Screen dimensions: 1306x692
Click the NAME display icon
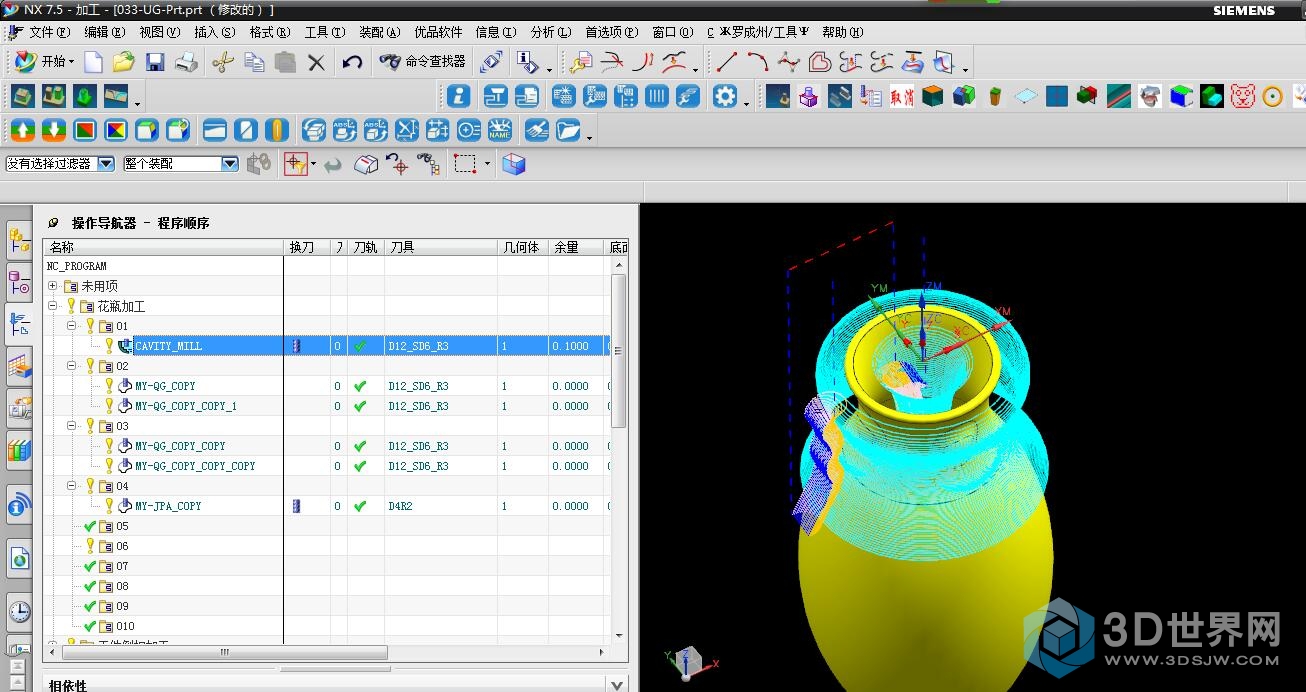[500, 130]
